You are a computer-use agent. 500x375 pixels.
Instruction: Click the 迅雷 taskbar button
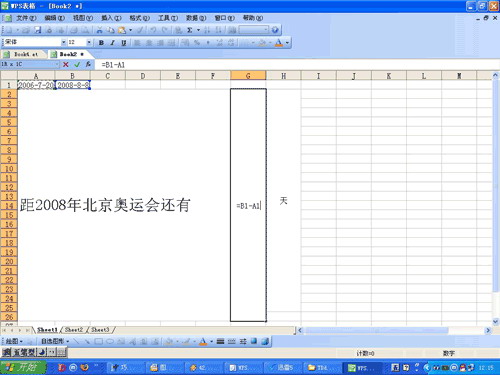284,368
